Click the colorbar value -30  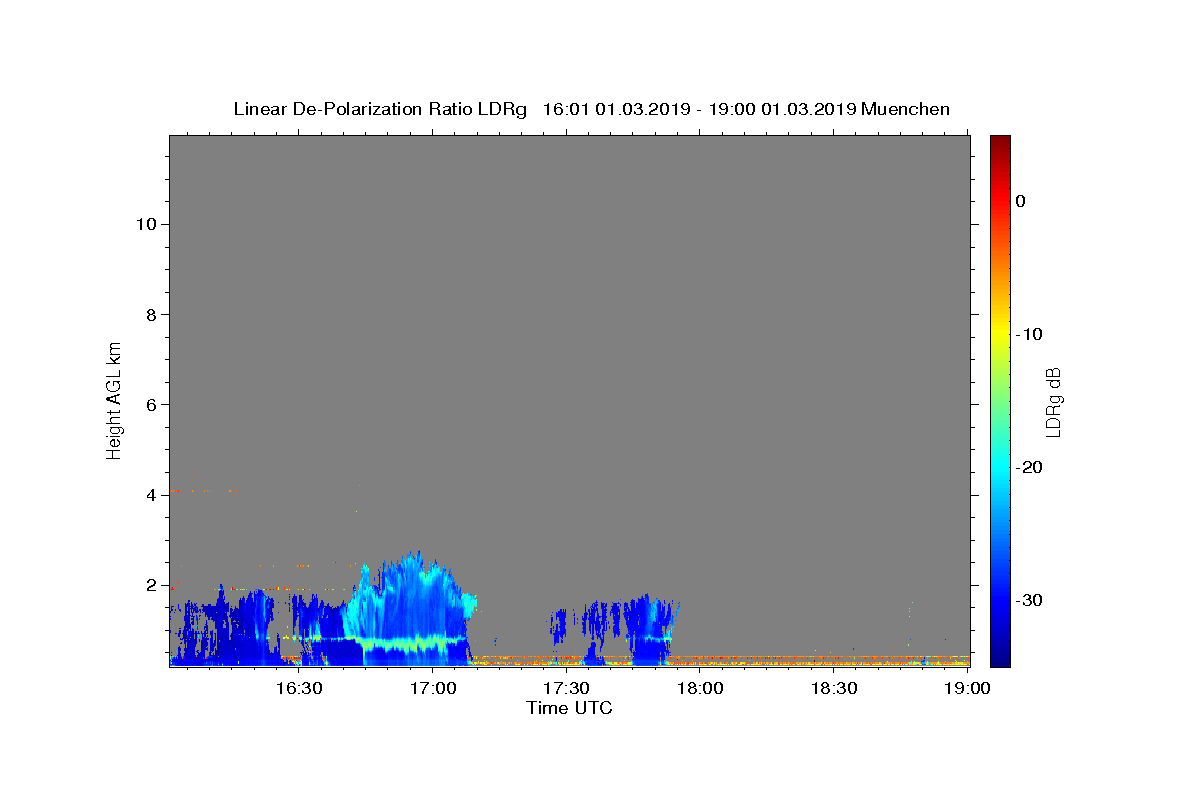tap(1030, 600)
